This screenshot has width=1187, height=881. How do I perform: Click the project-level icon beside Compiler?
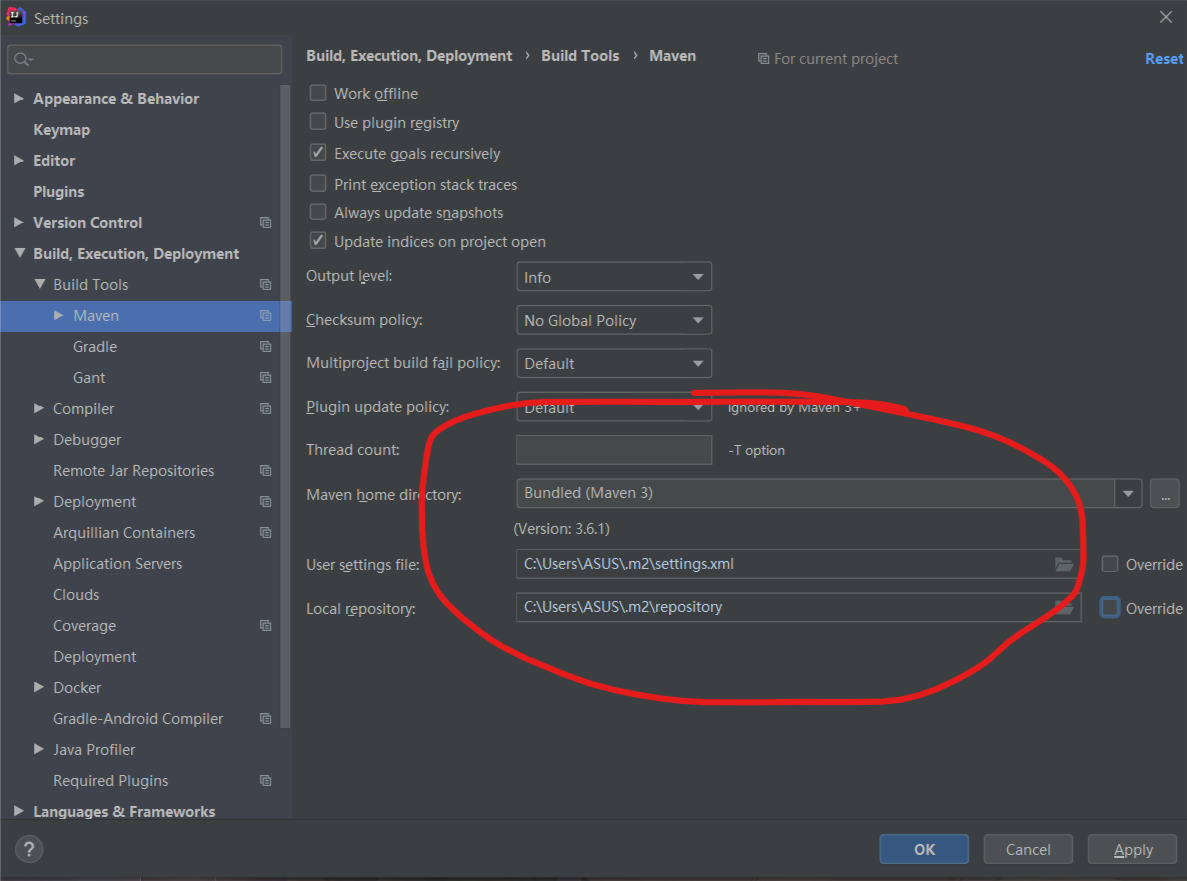click(266, 409)
